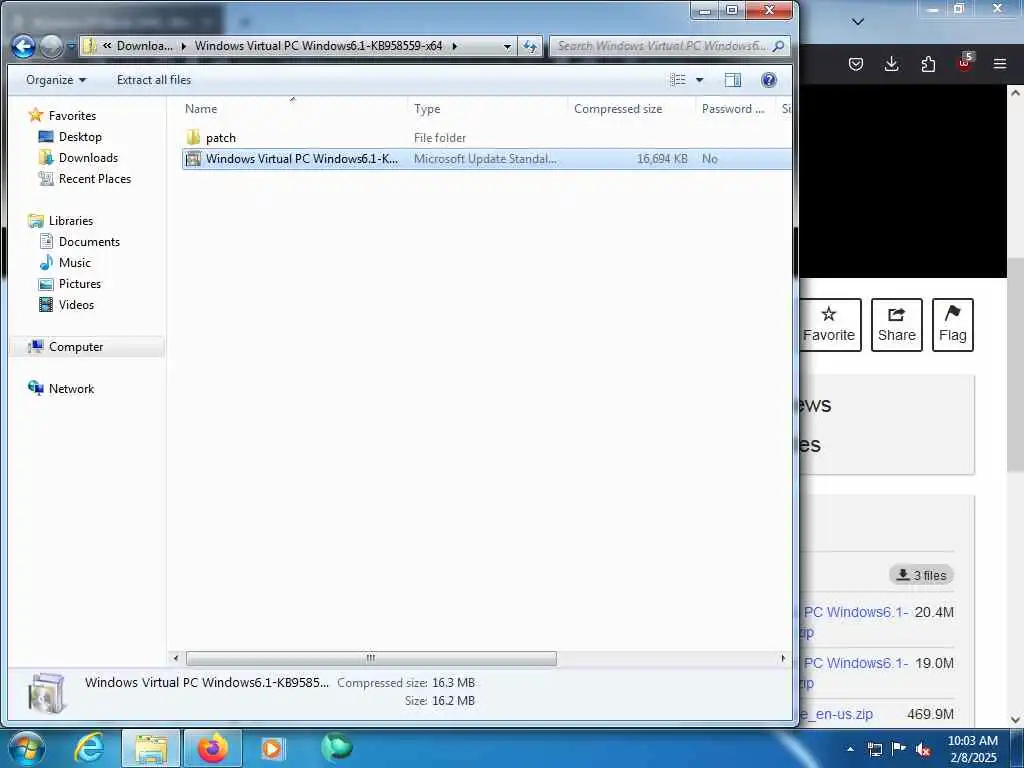Click the red extension badge icon in Firefox
The height and width of the screenshot is (768, 1024).
[965, 63]
